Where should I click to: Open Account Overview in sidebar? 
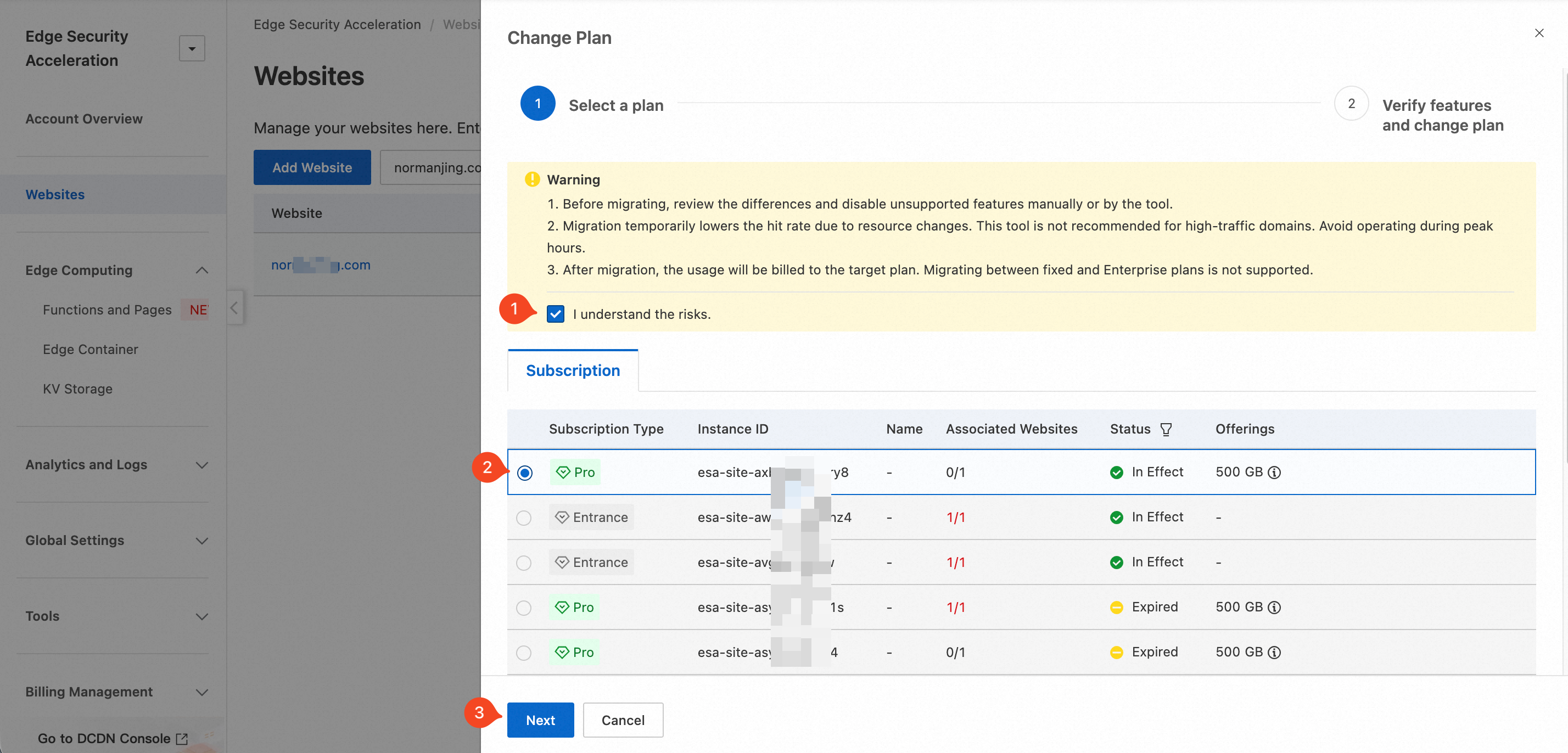(84, 119)
